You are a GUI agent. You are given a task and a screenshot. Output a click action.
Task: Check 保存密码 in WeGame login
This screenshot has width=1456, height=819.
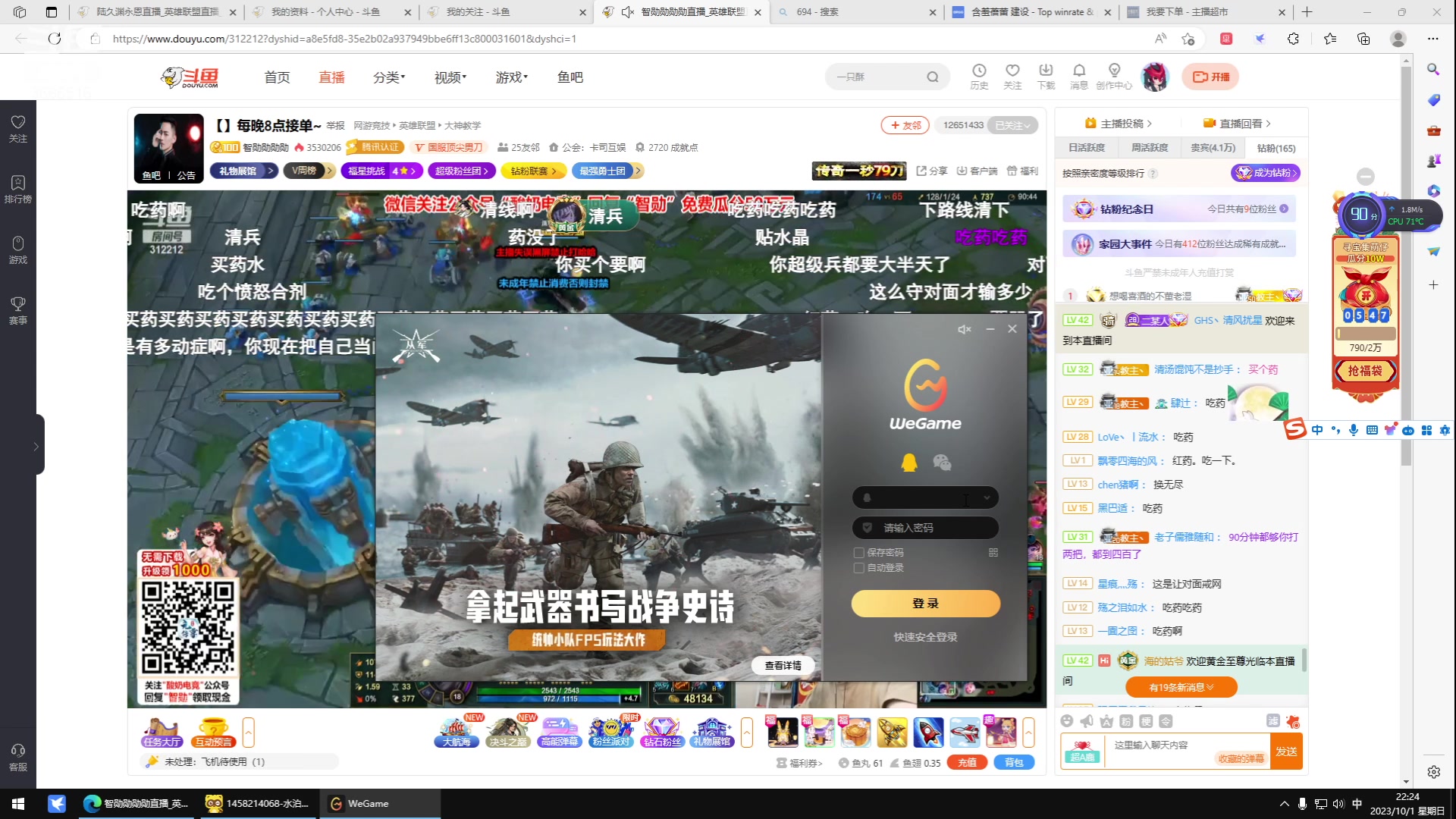(859, 553)
